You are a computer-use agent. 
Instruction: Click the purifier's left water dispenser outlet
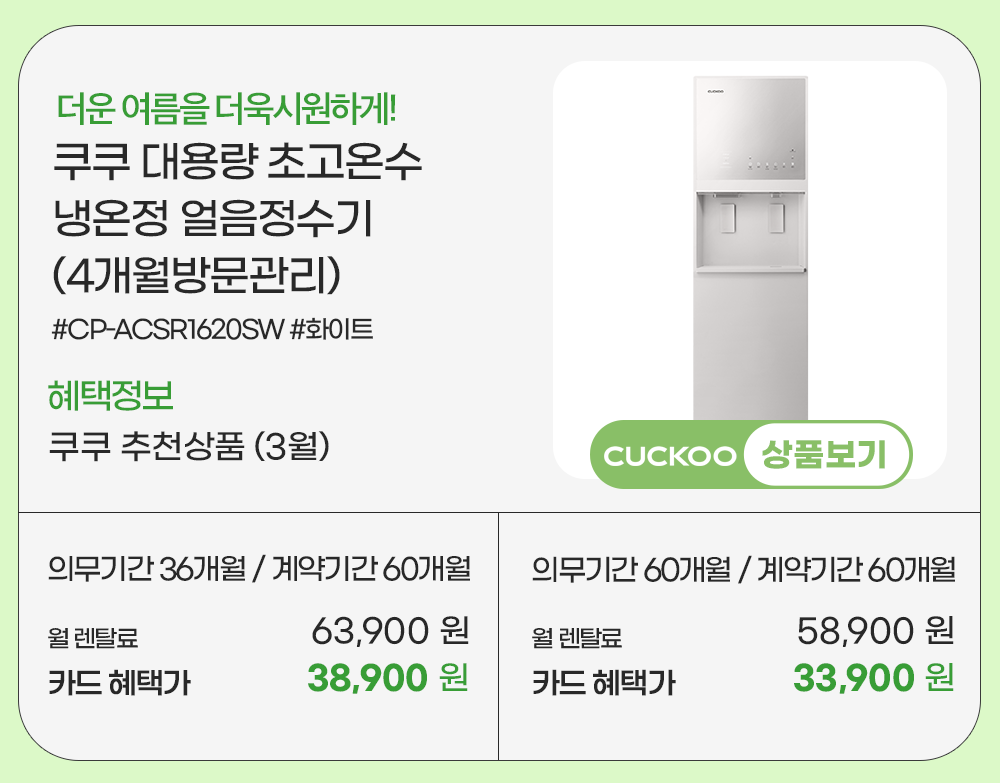click(x=729, y=217)
